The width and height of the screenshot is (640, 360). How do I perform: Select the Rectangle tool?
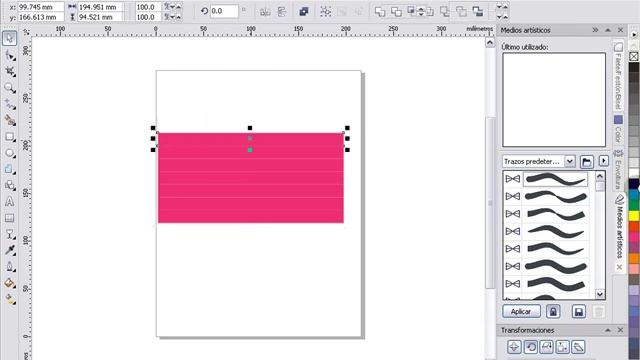point(9,137)
